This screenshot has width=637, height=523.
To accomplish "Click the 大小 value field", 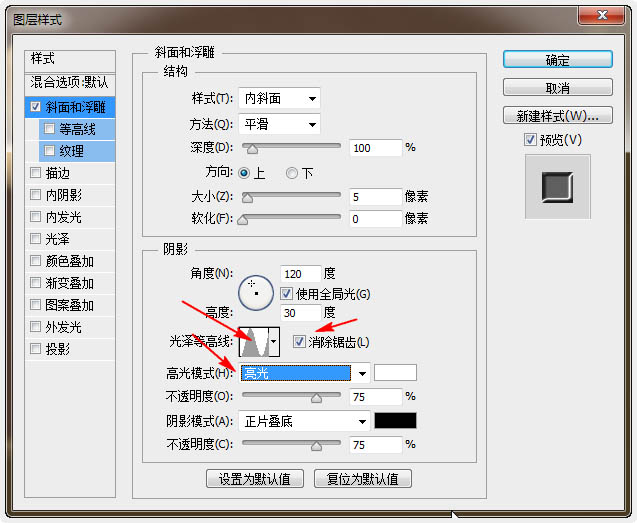I will pos(376,197).
